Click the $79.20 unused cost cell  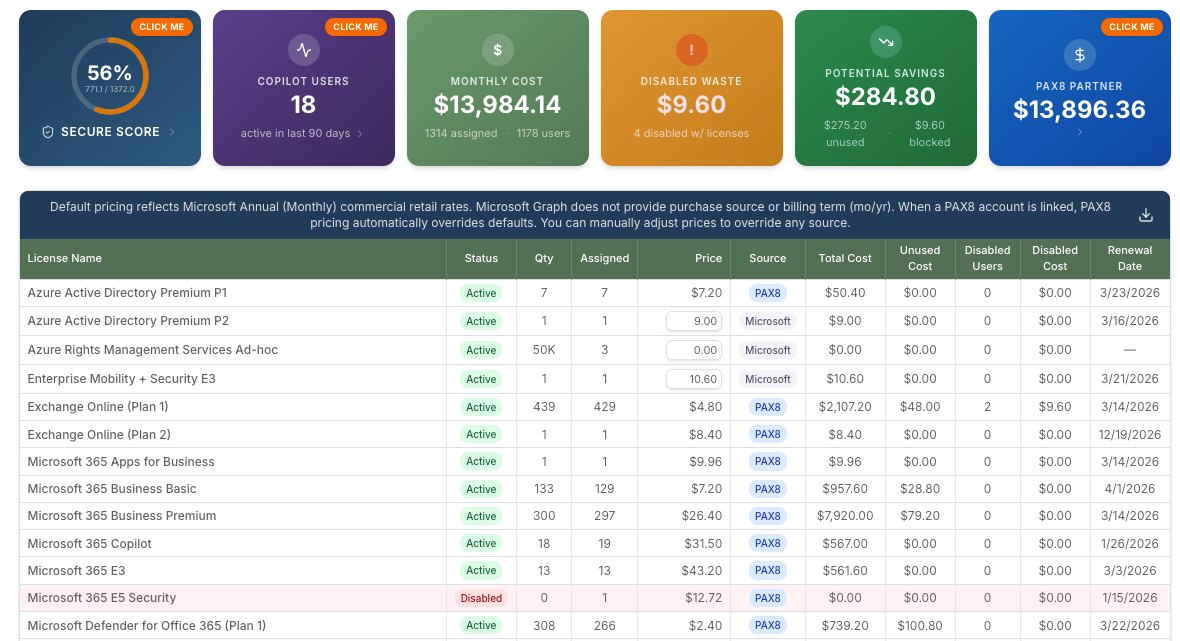[x=920, y=516]
